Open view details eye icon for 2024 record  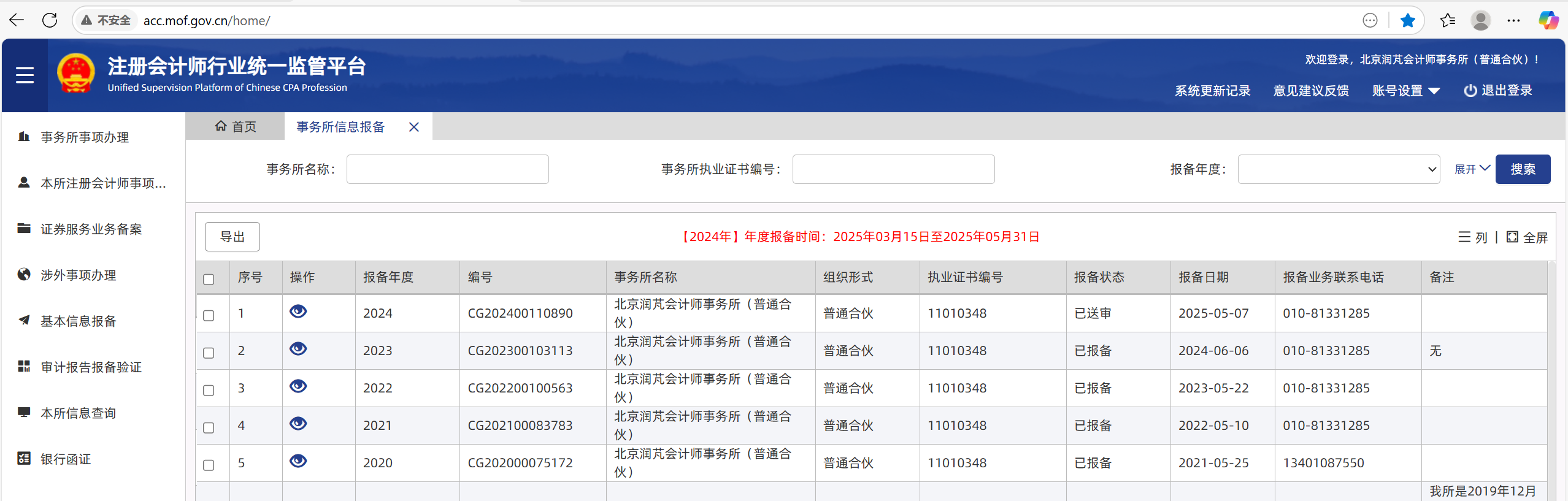298,312
